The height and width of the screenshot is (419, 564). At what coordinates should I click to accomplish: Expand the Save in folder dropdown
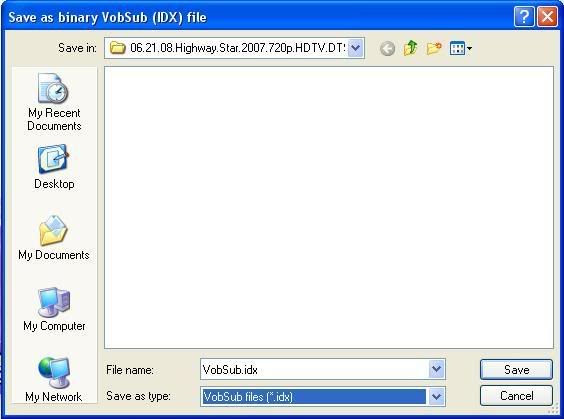pyautogui.click(x=355, y=48)
